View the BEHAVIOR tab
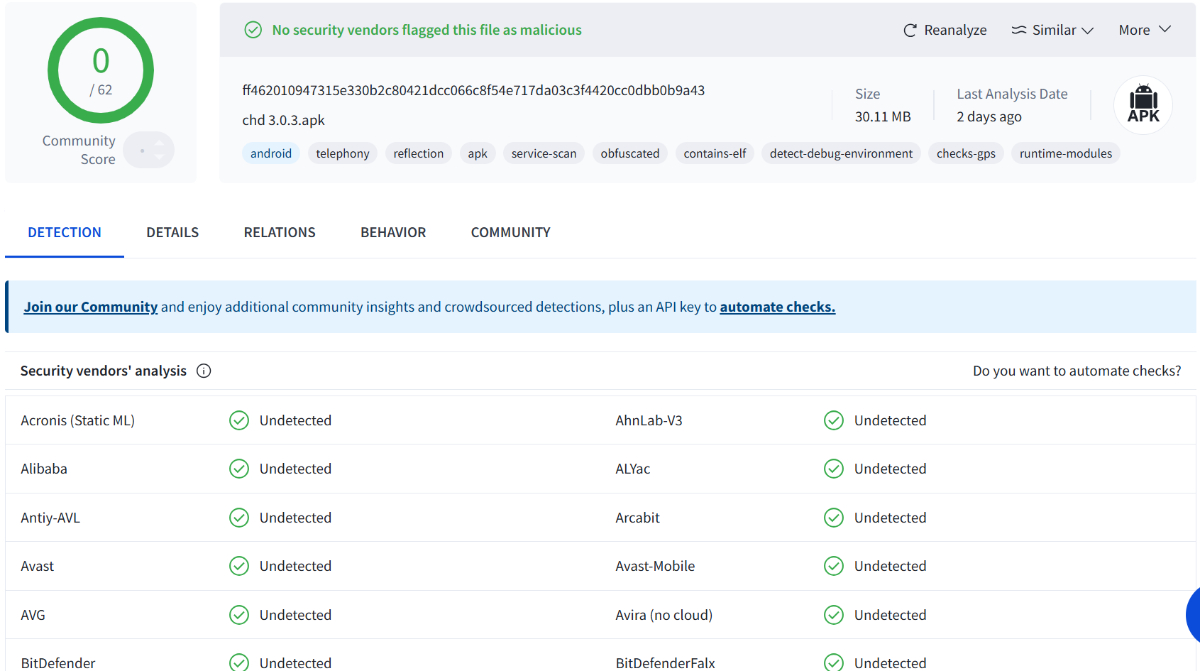This screenshot has height=671, width=1200. pos(393,232)
